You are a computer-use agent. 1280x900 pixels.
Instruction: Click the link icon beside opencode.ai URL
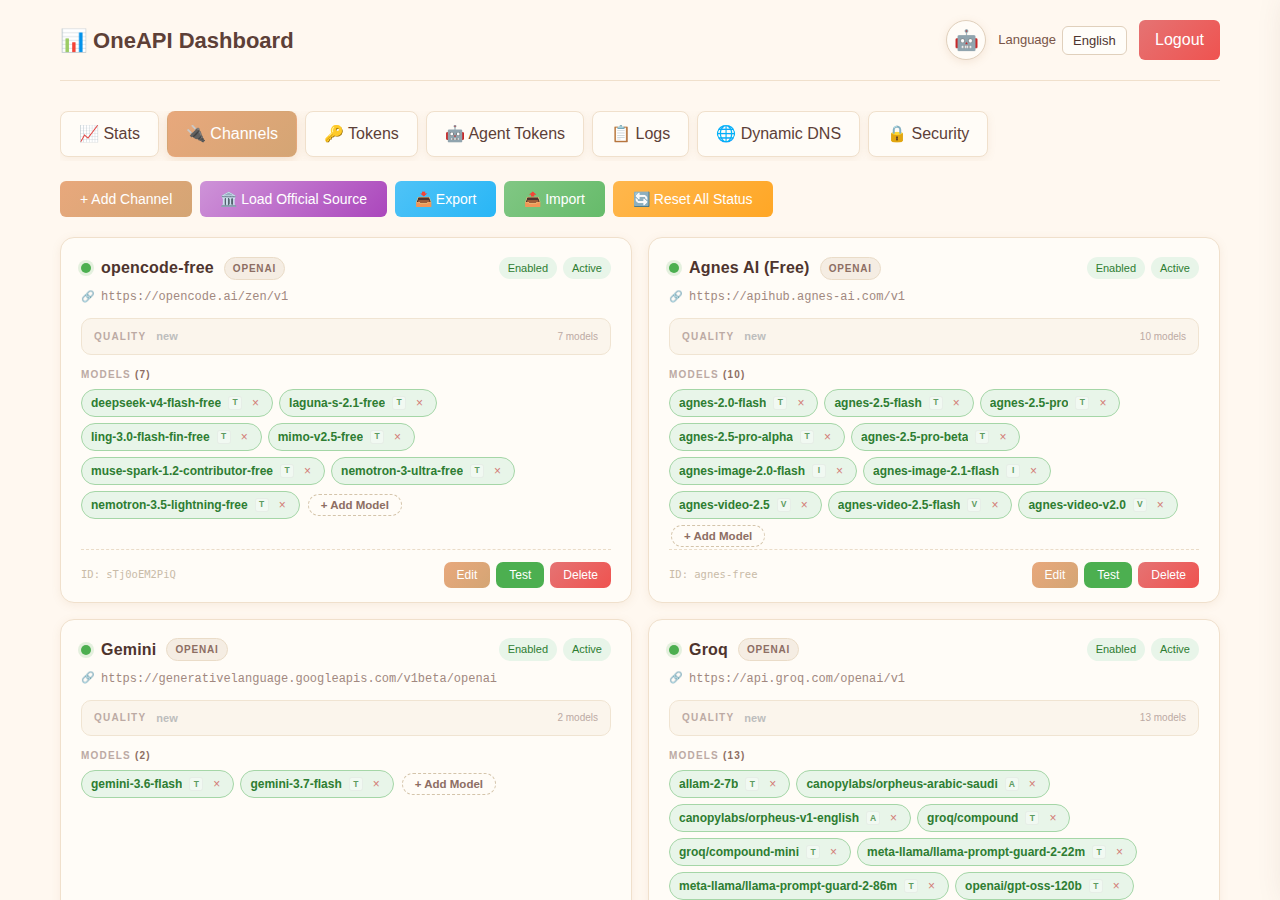tap(88, 296)
